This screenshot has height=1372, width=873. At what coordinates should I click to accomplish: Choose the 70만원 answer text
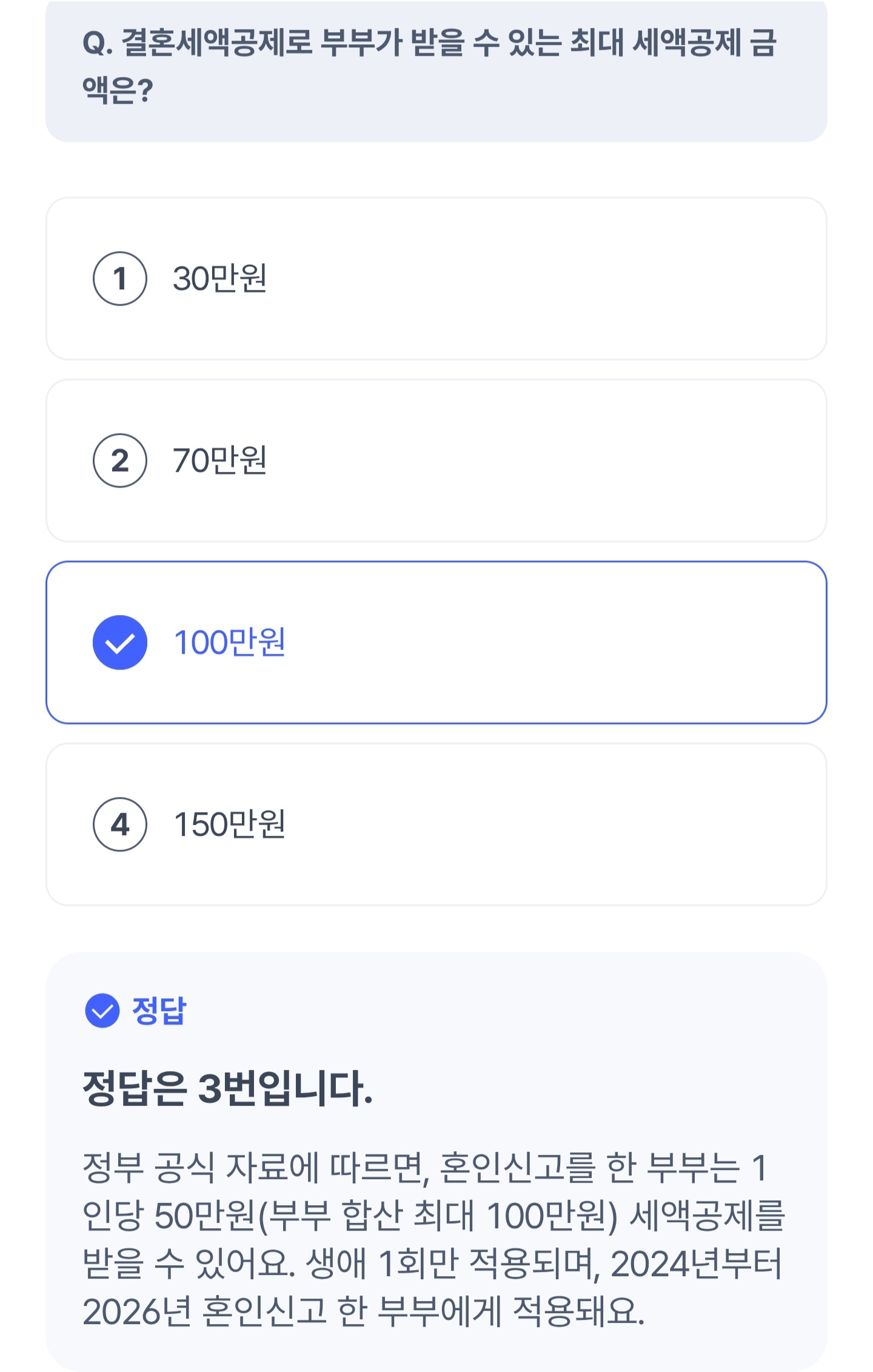coord(219,460)
